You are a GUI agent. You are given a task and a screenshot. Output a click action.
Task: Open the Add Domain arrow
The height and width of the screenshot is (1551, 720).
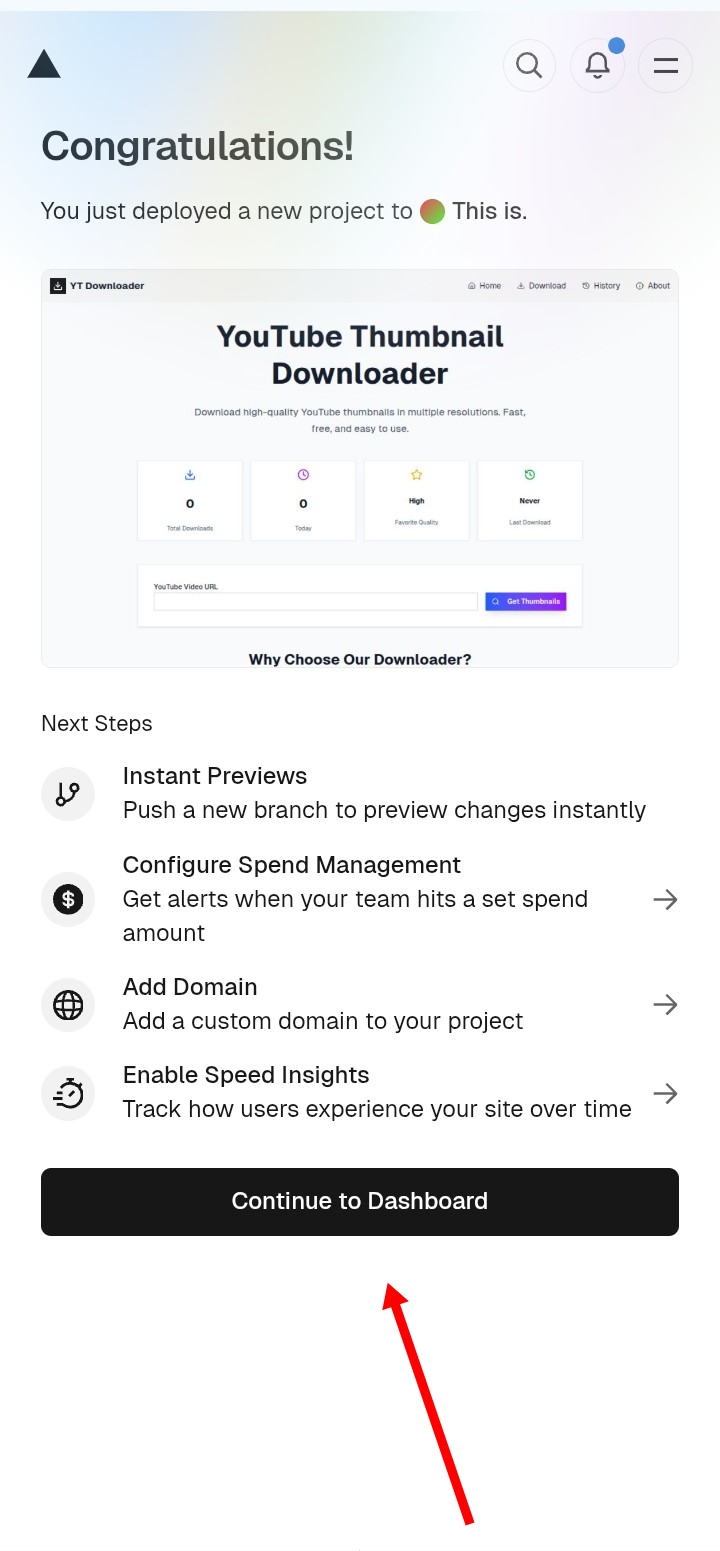[665, 1005]
